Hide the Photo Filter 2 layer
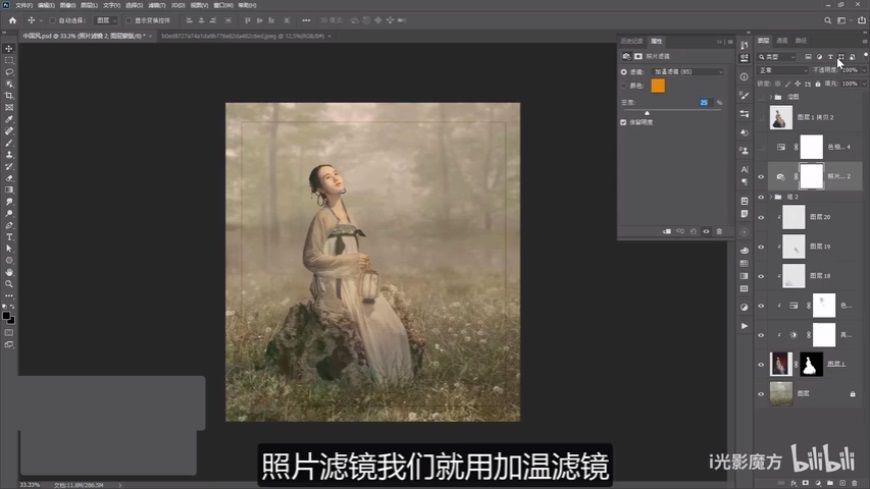 coord(761,177)
